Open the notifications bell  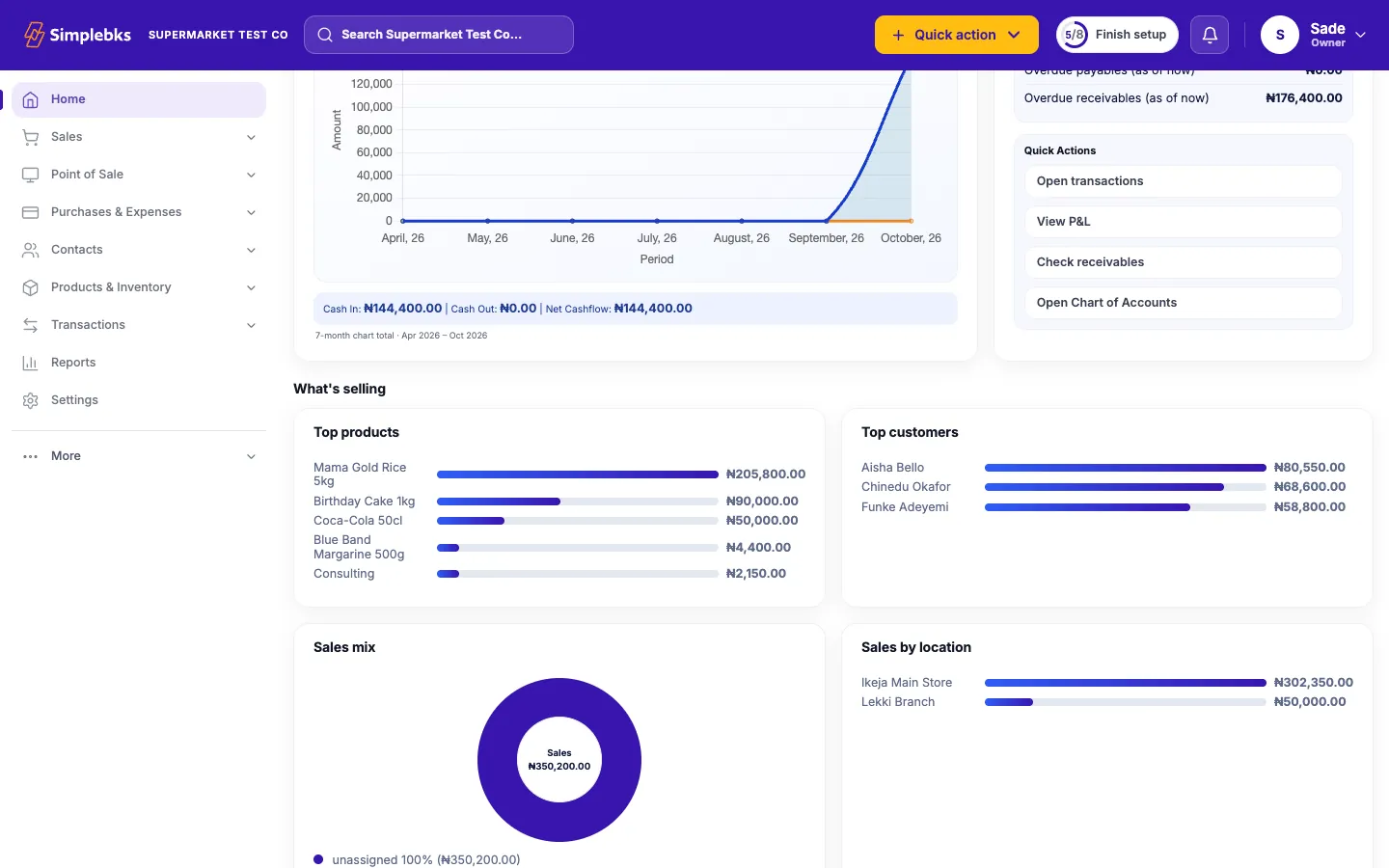point(1210,35)
